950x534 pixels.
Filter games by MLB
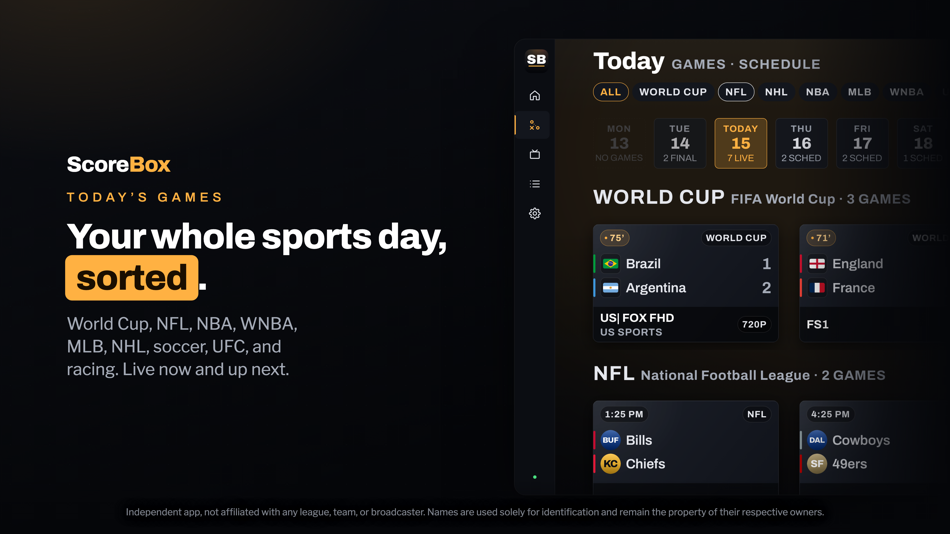(860, 92)
